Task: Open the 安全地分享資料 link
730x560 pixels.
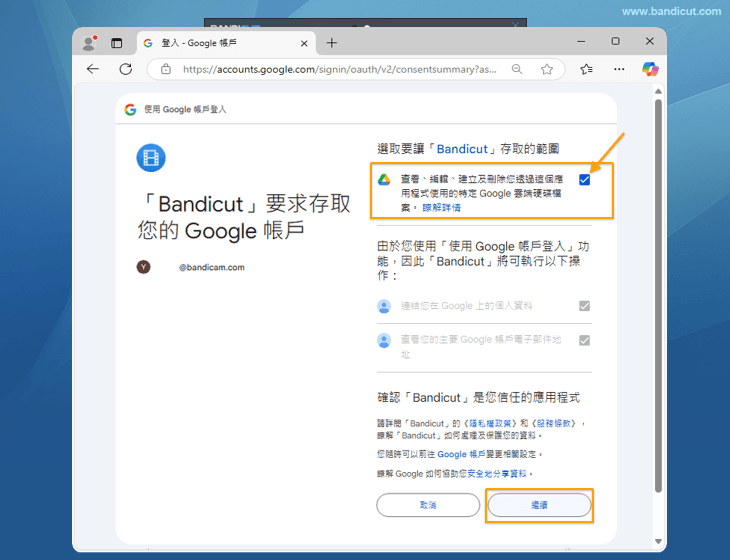Action: (x=497, y=473)
